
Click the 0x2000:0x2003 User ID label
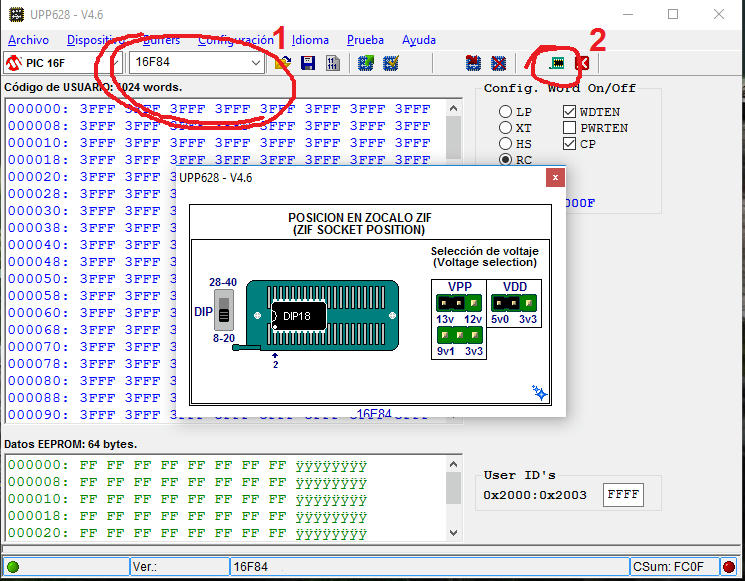click(x=535, y=495)
